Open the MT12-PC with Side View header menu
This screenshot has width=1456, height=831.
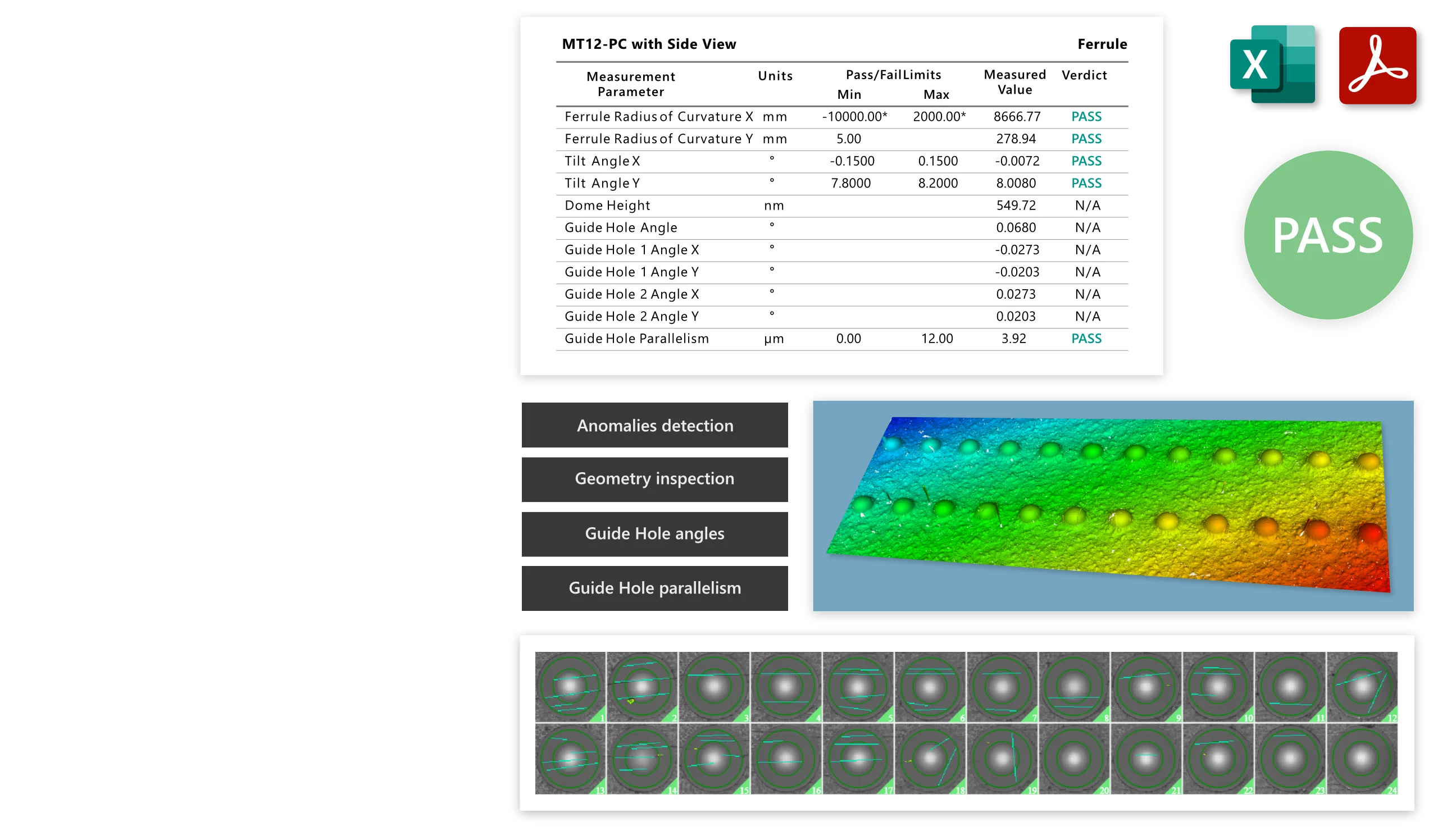pos(650,43)
